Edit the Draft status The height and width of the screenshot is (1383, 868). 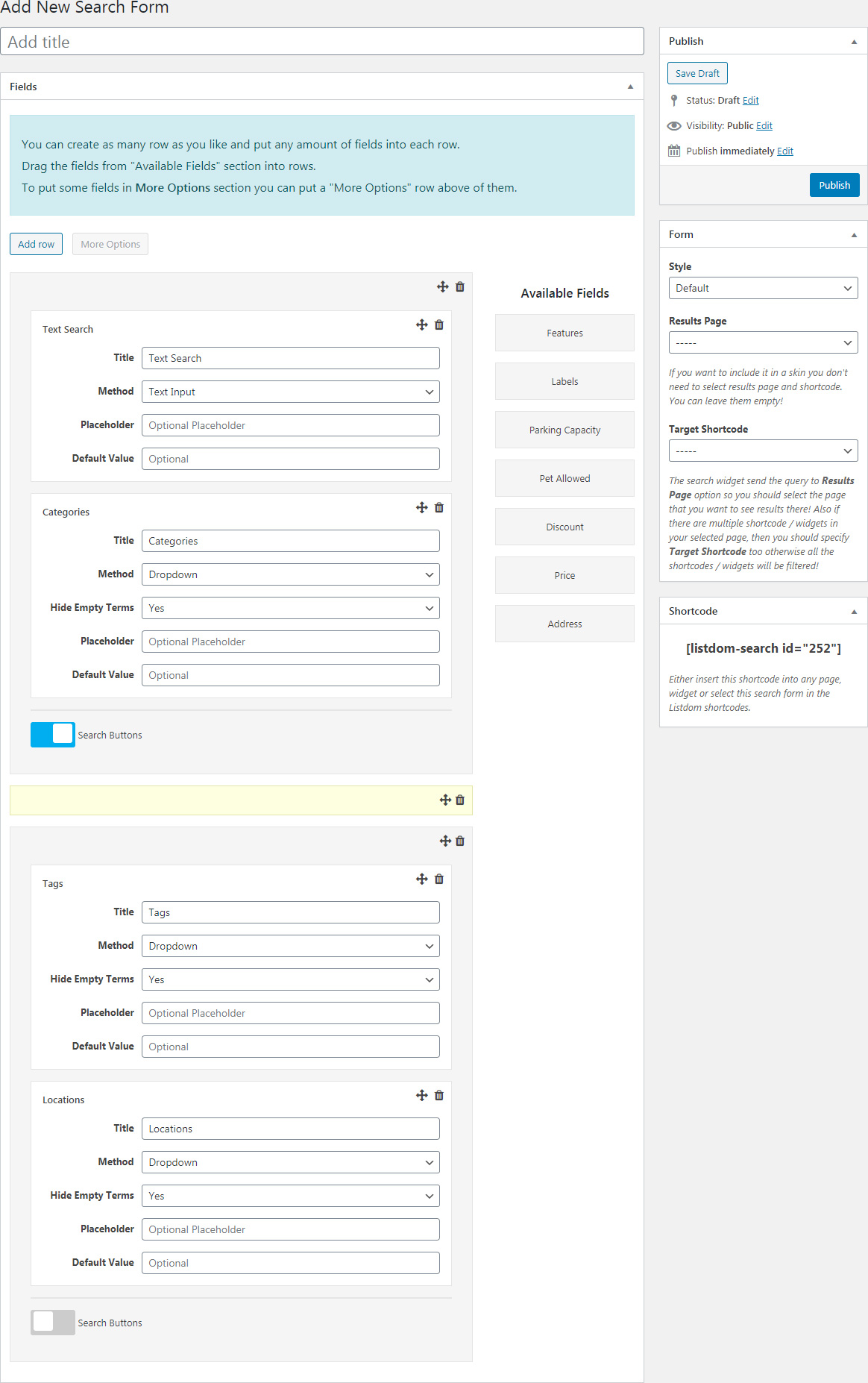pos(751,100)
